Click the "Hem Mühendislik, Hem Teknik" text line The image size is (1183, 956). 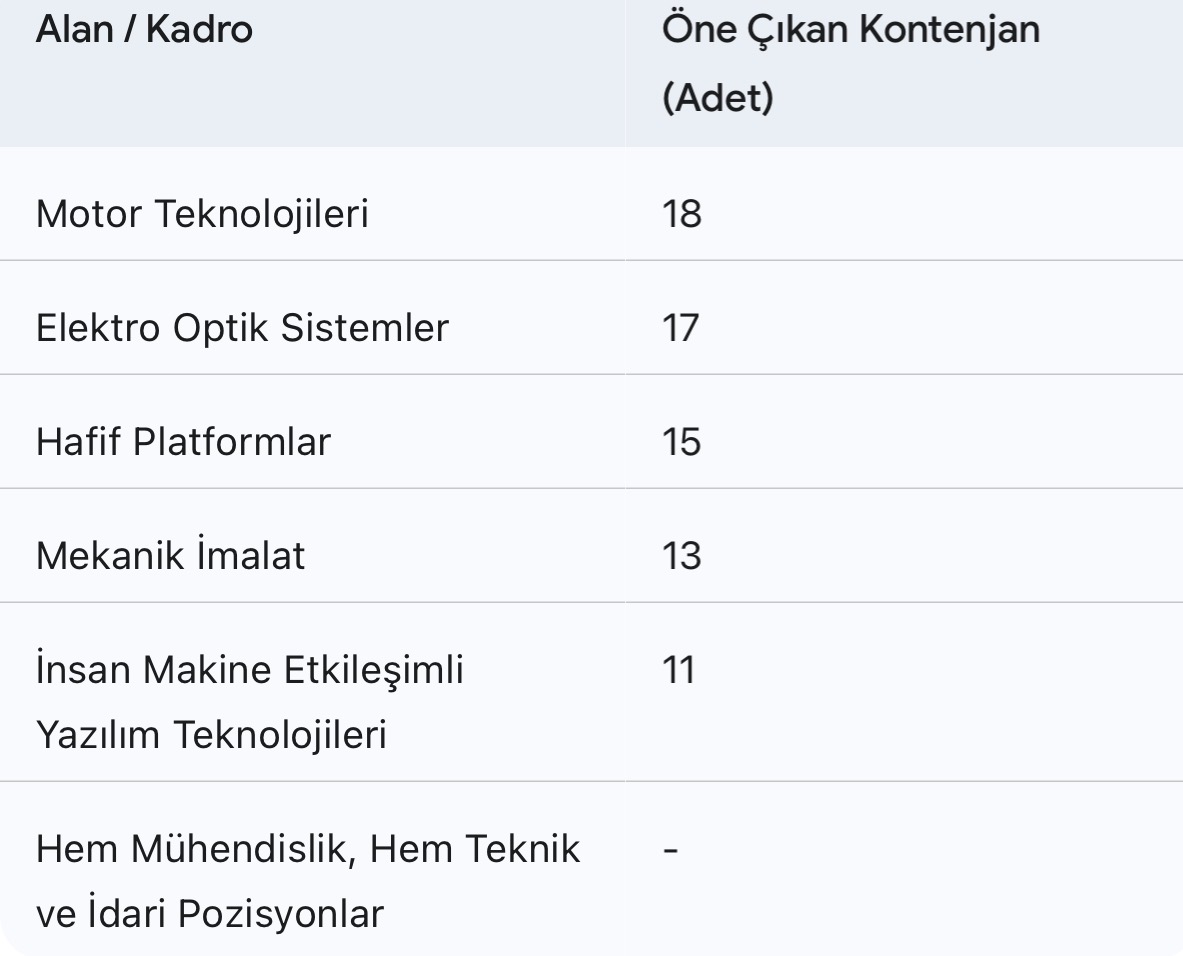coord(308,849)
